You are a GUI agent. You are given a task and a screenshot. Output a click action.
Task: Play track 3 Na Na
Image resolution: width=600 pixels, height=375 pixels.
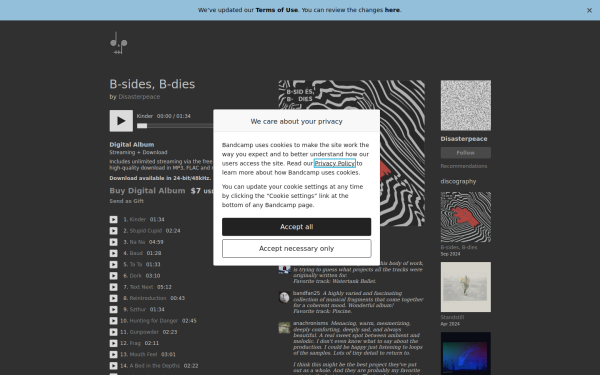pyautogui.click(x=113, y=242)
